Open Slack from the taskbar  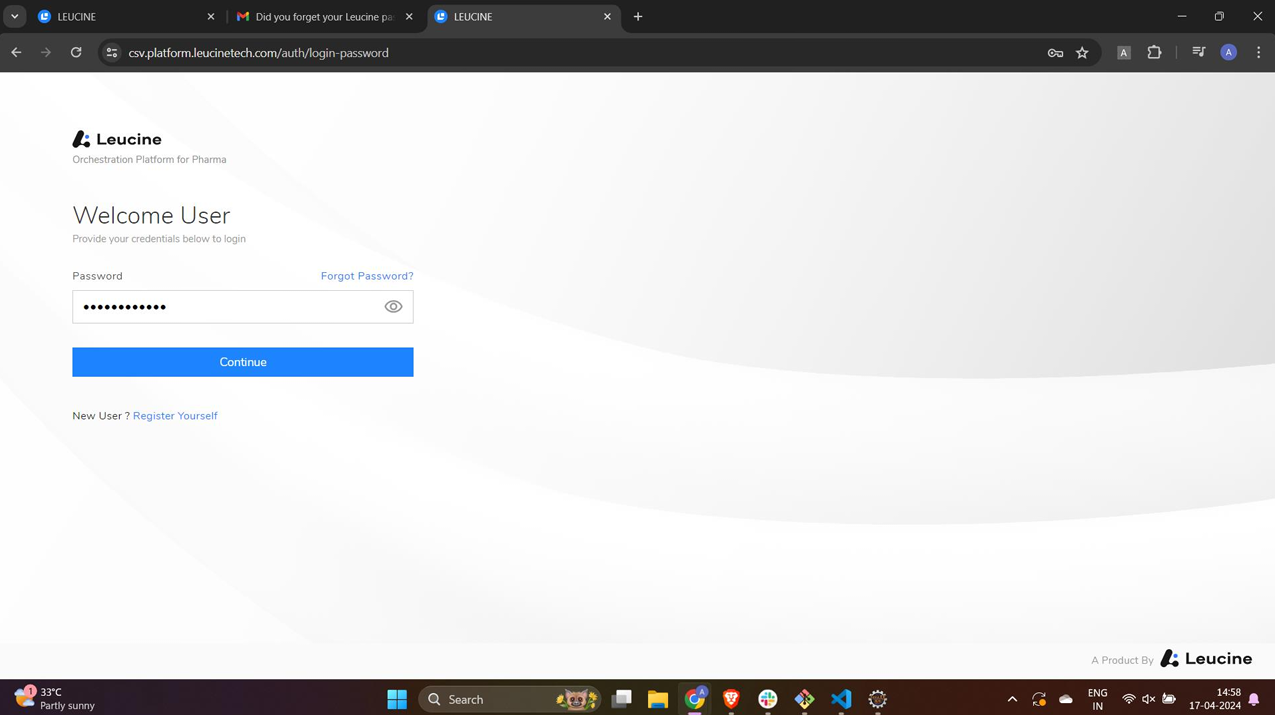(x=768, y=699)
